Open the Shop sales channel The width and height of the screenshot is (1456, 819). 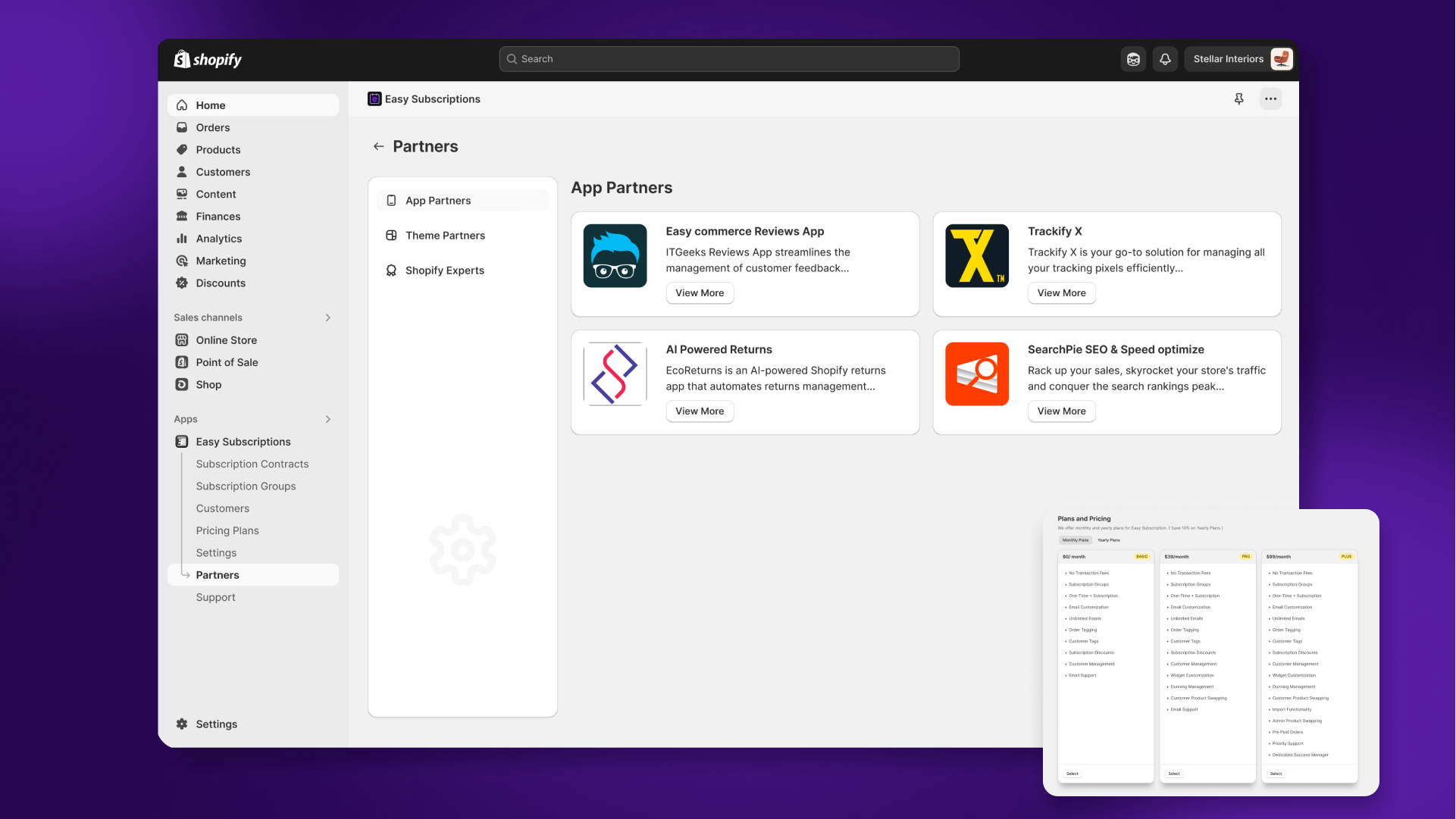click(x=253, y=385)
